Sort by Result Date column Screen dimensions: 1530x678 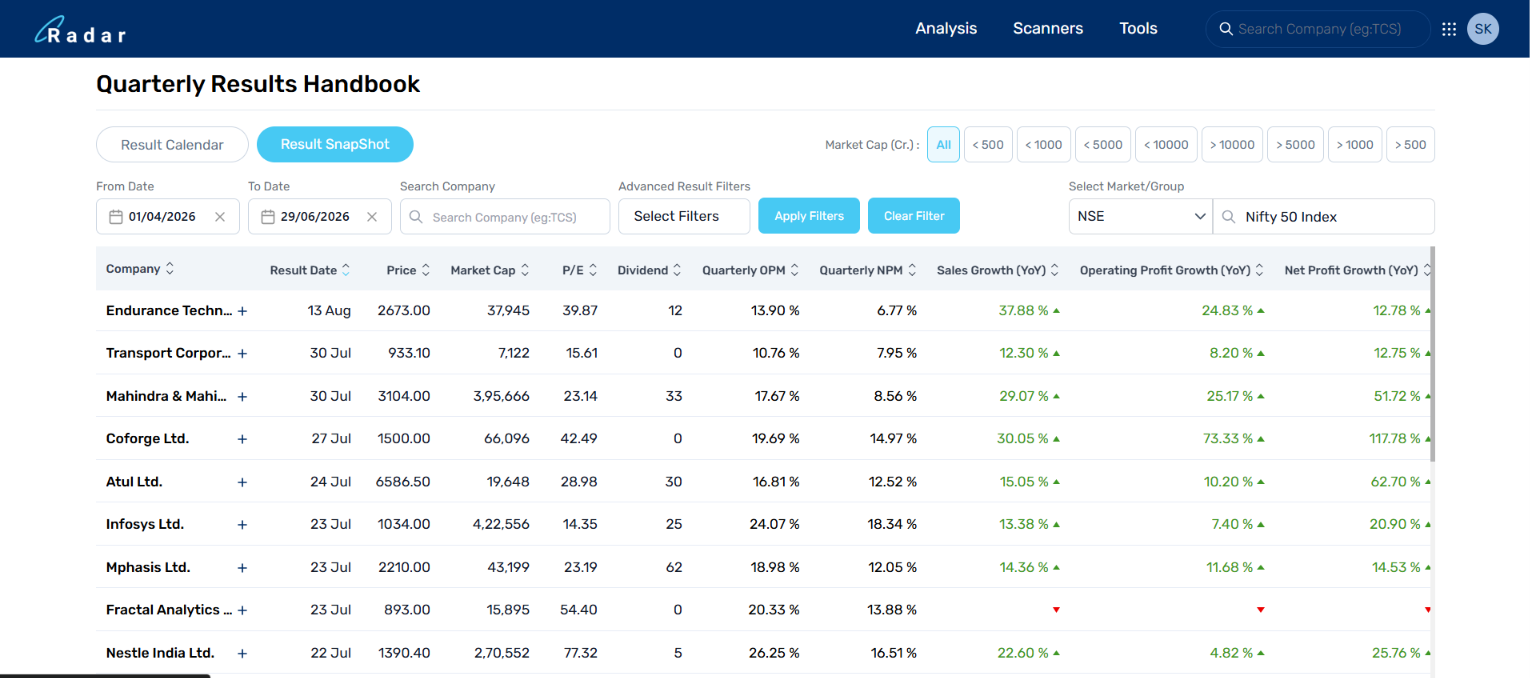tap(346, 270)
